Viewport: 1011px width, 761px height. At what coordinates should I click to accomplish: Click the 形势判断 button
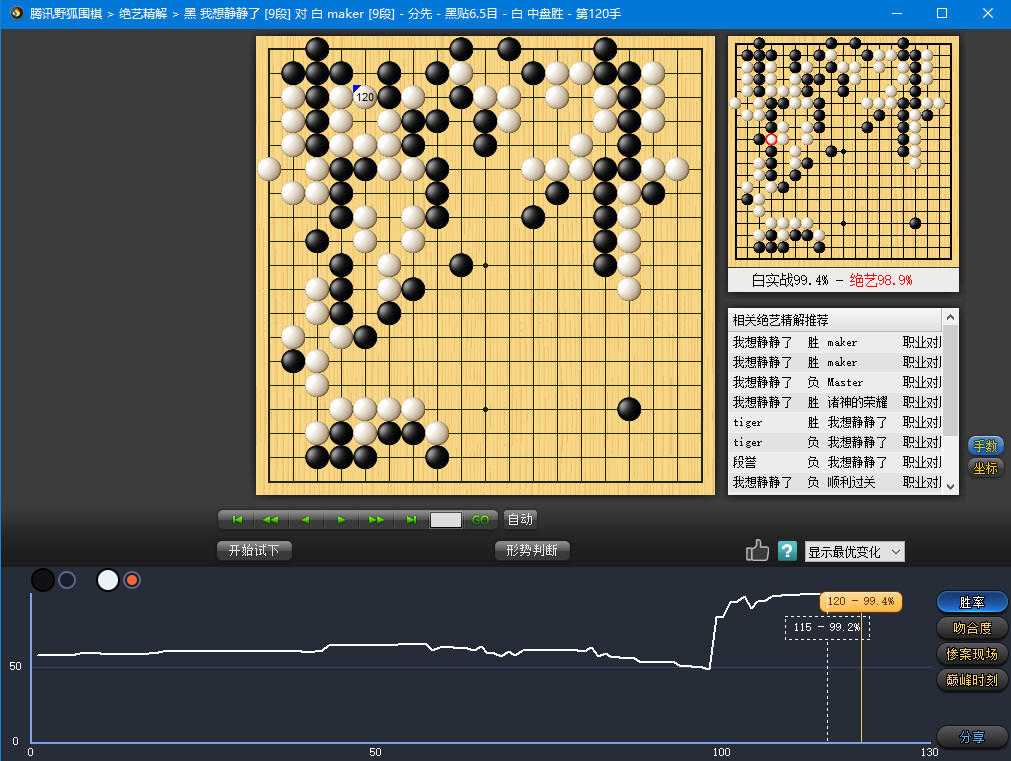pyautogui.click(x=532, y=550)
